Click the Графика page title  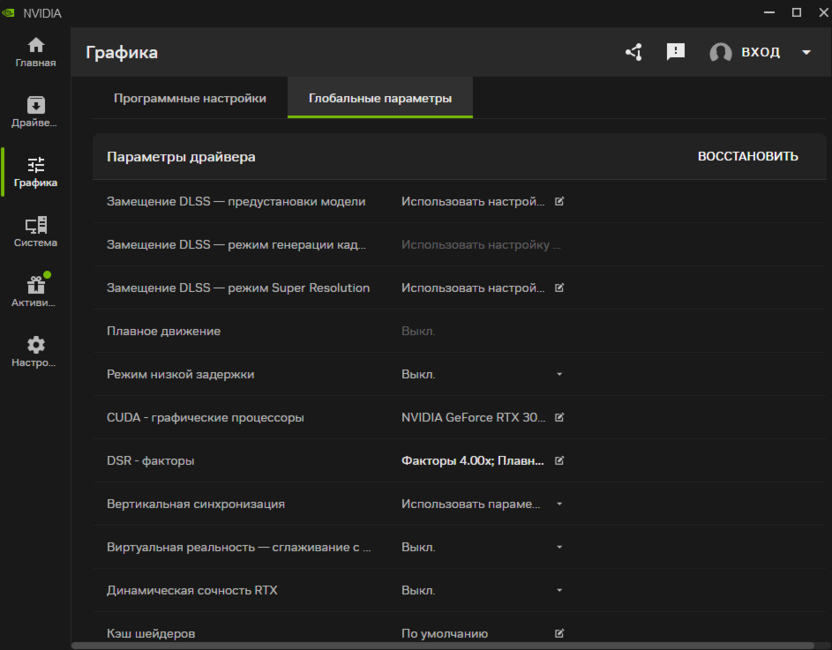coord(122,53)
